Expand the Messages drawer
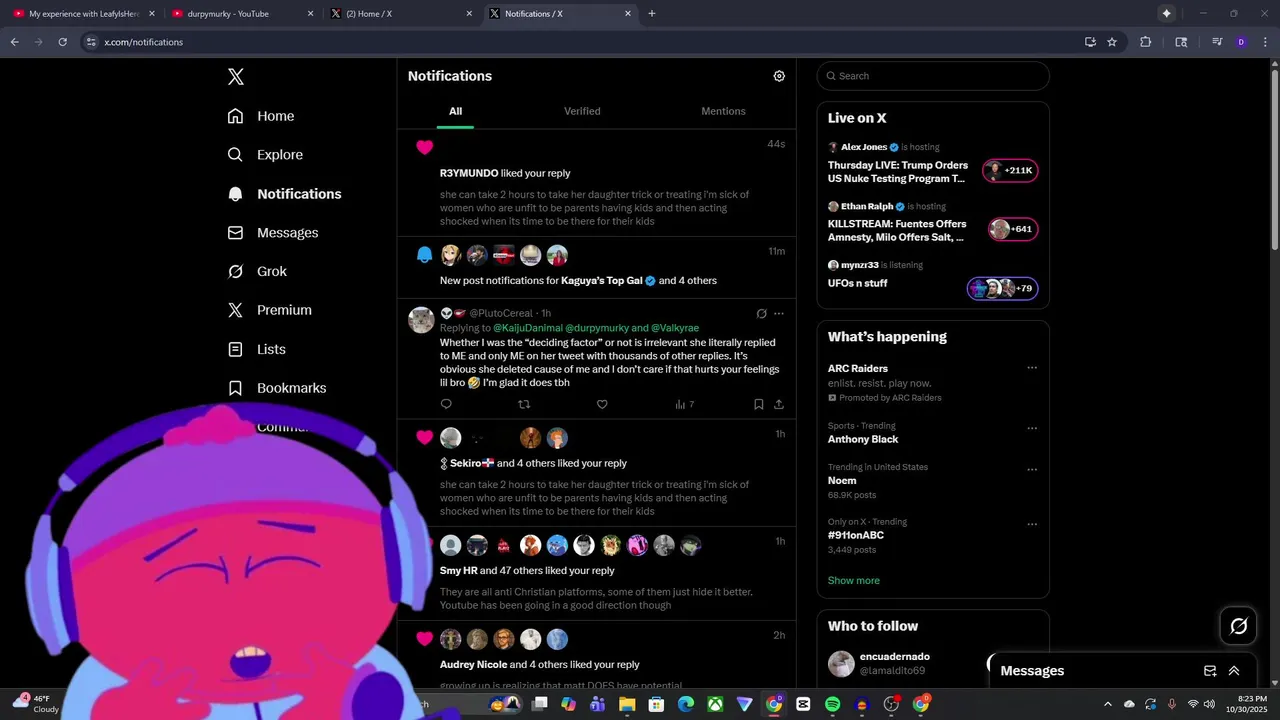 [x=1234, y=671]
